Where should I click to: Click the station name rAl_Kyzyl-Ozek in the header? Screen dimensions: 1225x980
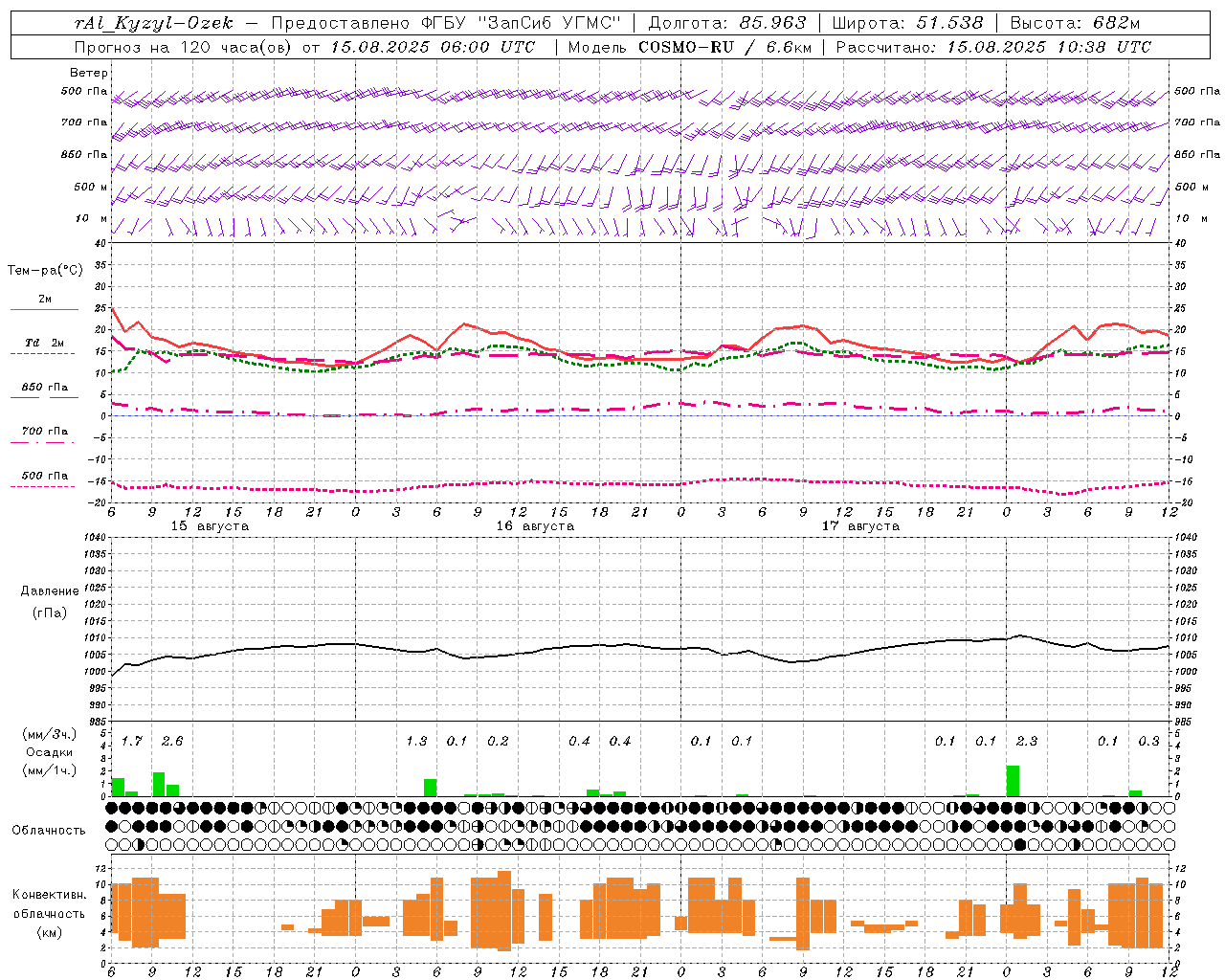click(x=153, y=23)
